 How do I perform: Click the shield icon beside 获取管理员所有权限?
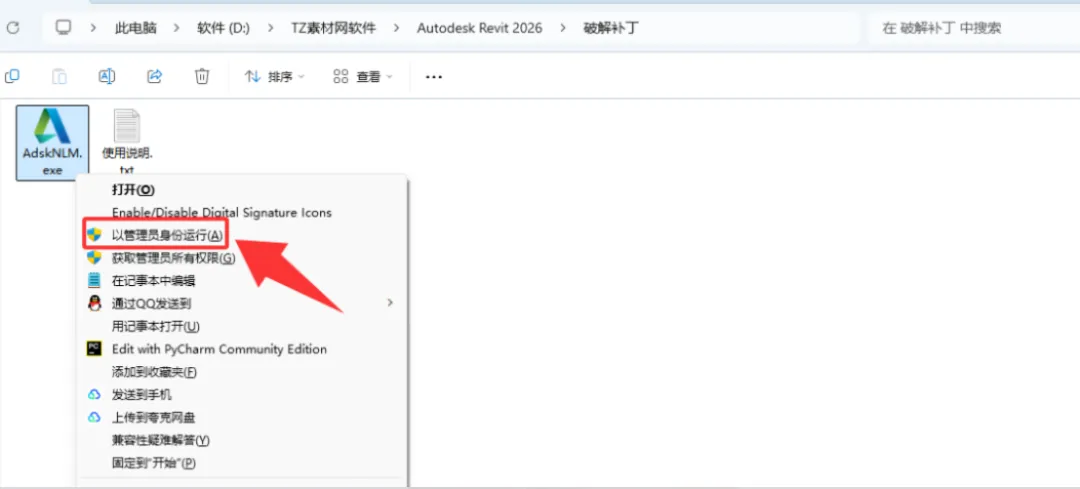pos(94,258)
